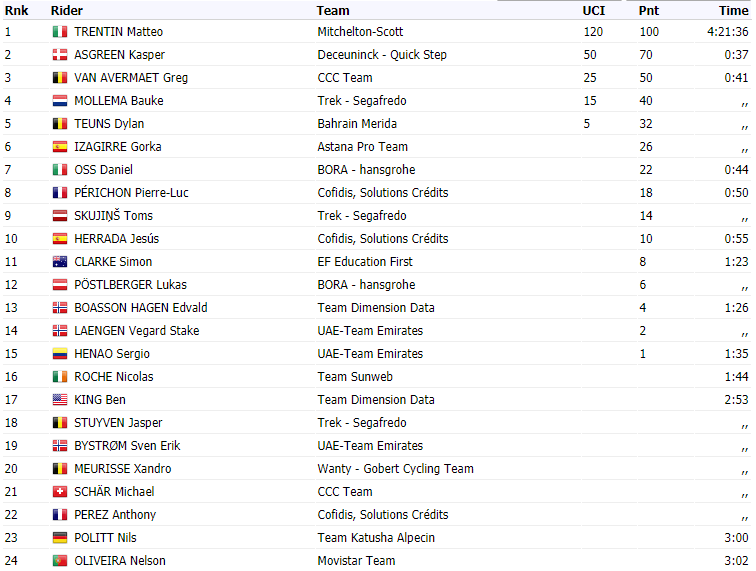Sort by the UCI column header
Viewport: 756px width, 571px height.
coord(594,10)
